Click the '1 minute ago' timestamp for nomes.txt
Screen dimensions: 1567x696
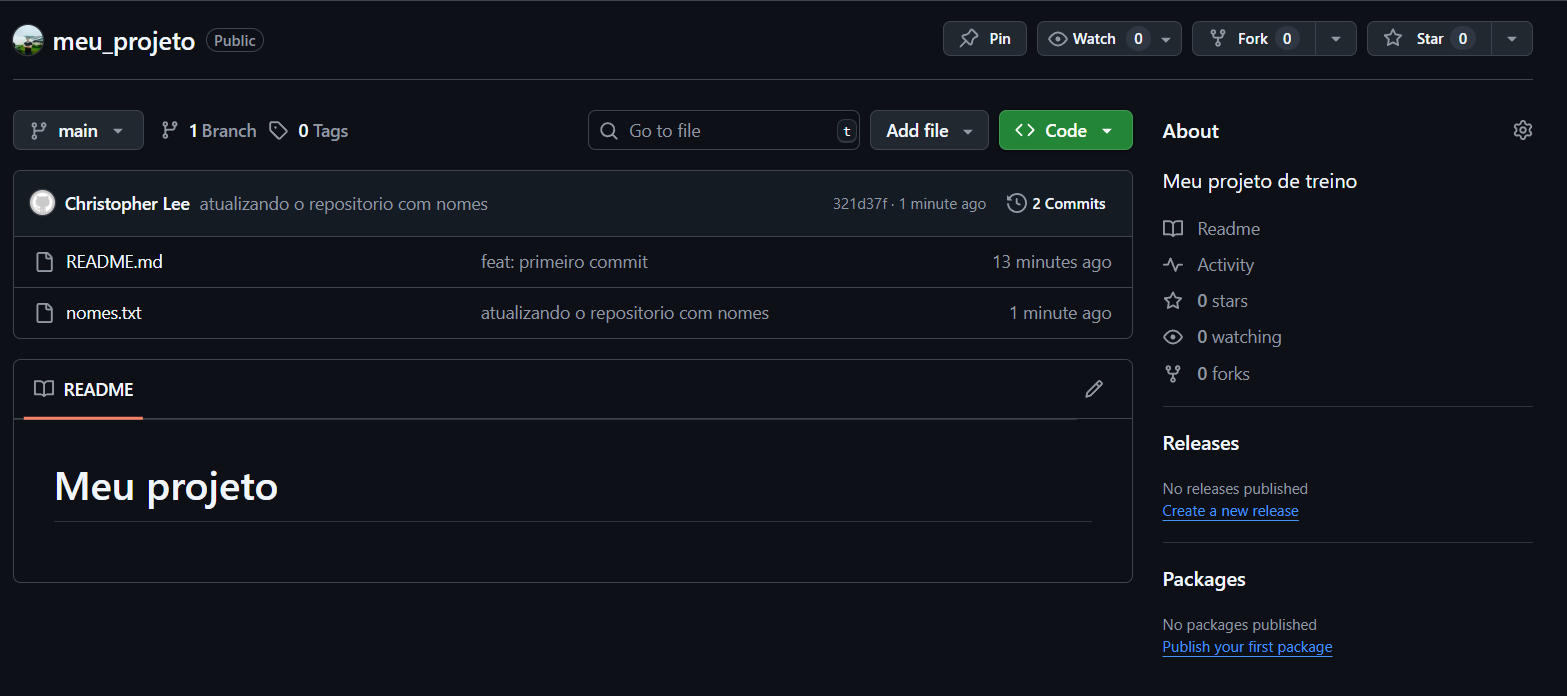pyautogui.click(x=1060, y=313)
